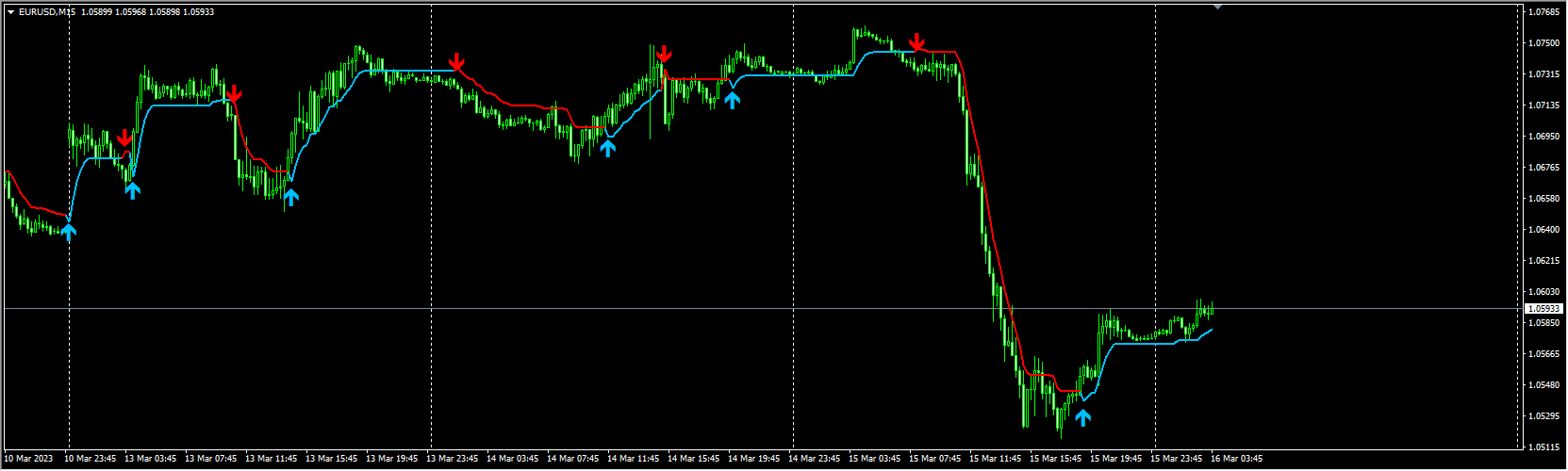1568x471 pixels.
Task: Click the 15 Mar 15:45 time label
Action: point(1056,459)
